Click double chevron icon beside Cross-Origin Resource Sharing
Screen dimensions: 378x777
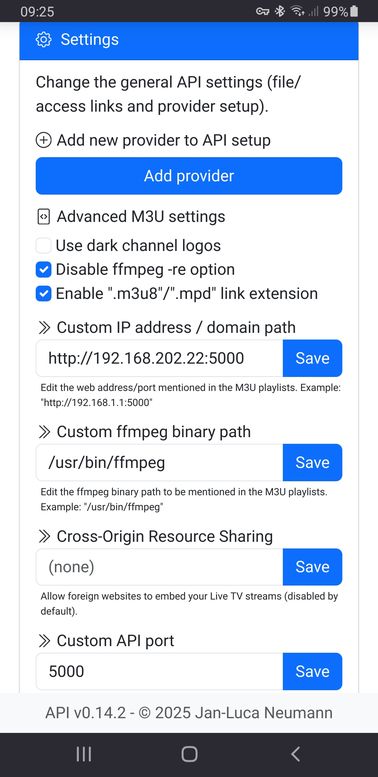tap(44, 537)
